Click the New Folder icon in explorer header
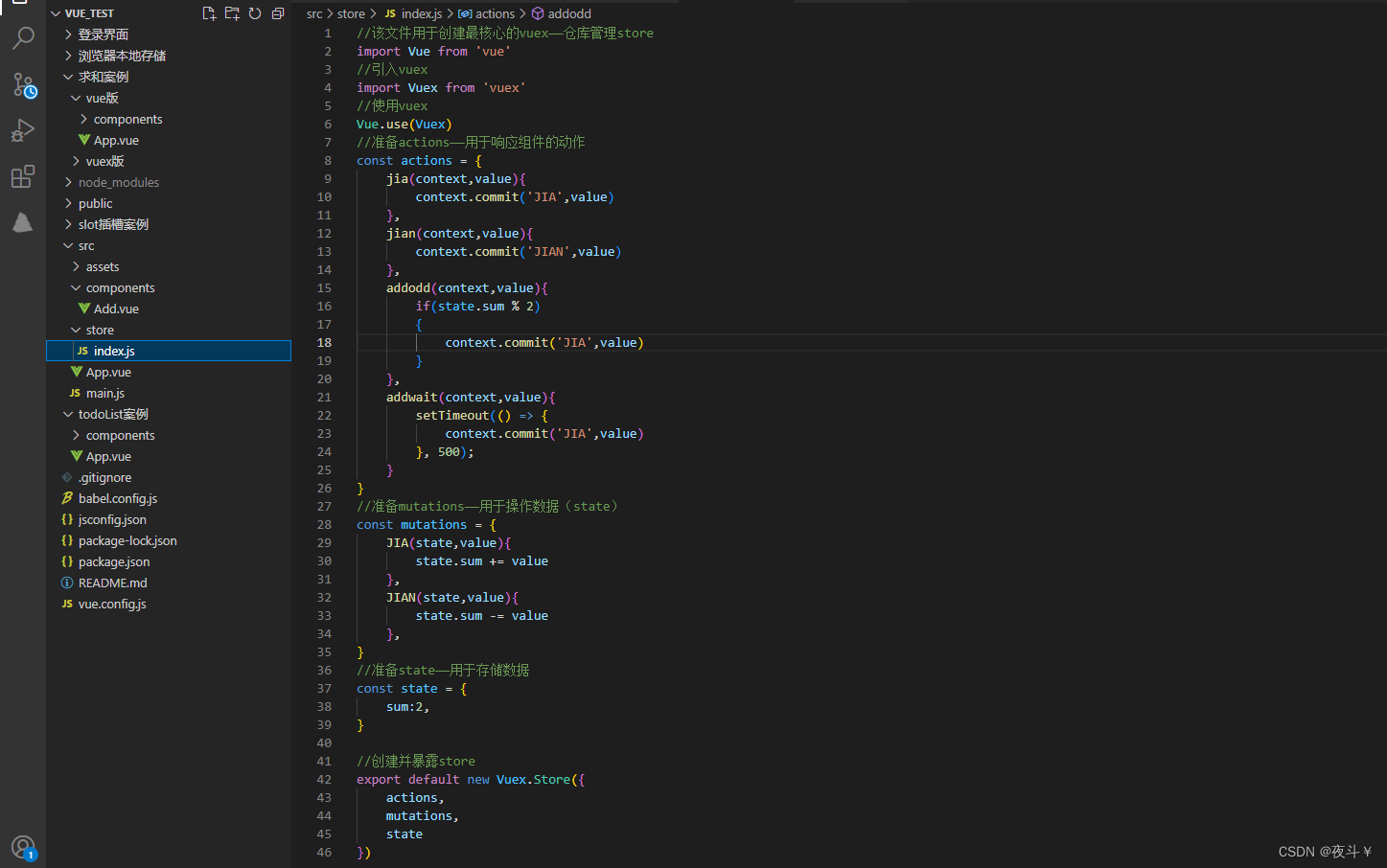1387x868 pixels. [232, 13]
